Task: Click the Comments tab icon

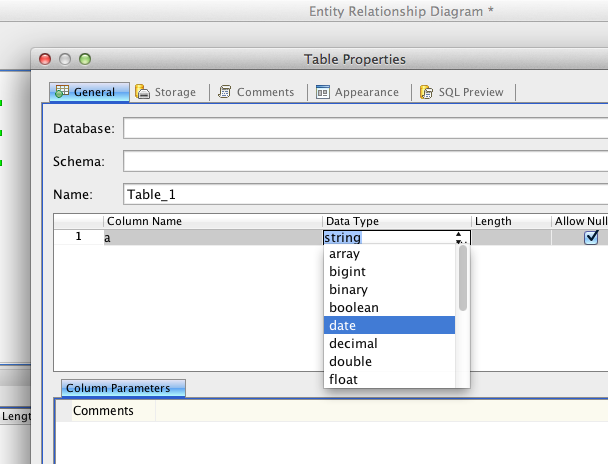Action: tap(226, 92)
